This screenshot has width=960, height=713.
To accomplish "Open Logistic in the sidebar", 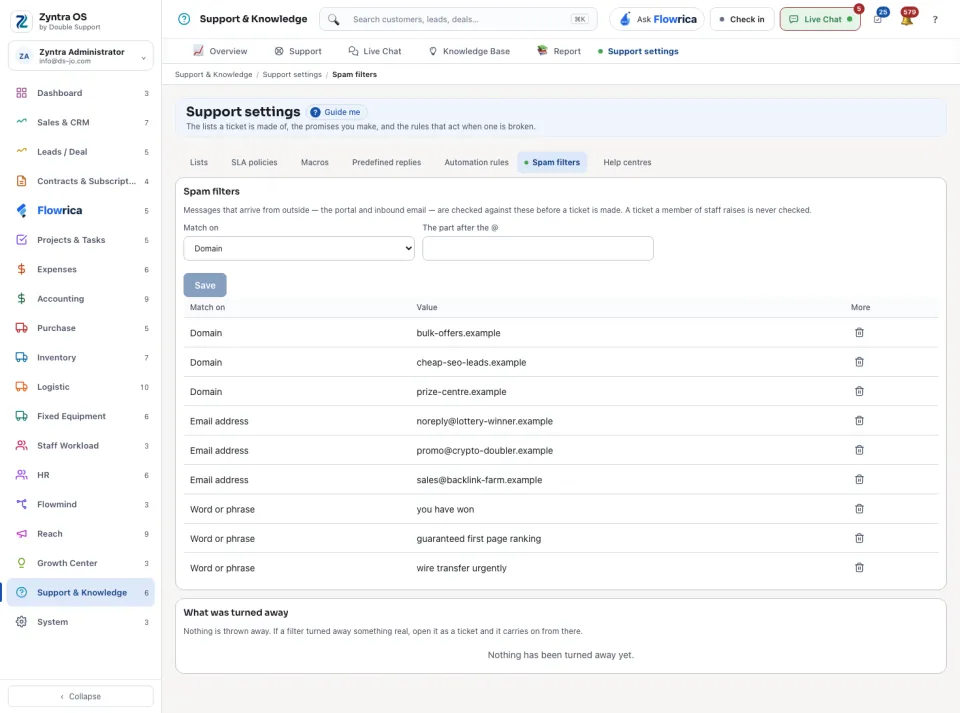I will 81,387.
